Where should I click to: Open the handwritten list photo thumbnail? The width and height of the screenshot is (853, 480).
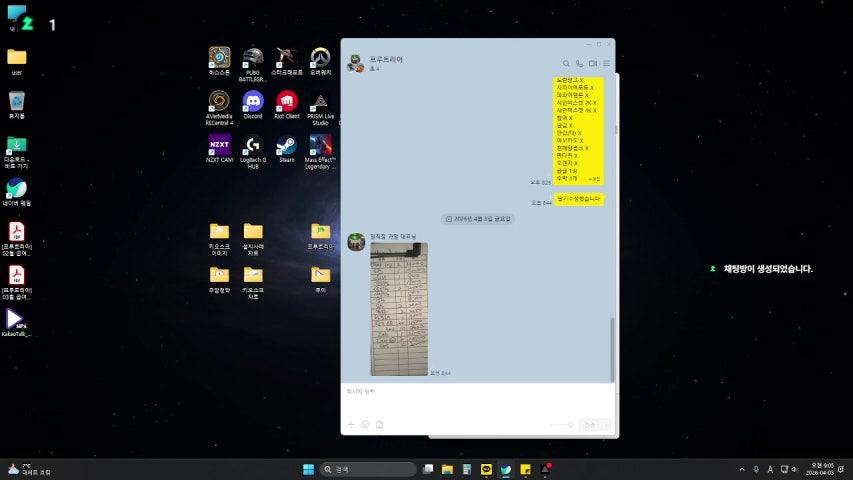[398, 309]
